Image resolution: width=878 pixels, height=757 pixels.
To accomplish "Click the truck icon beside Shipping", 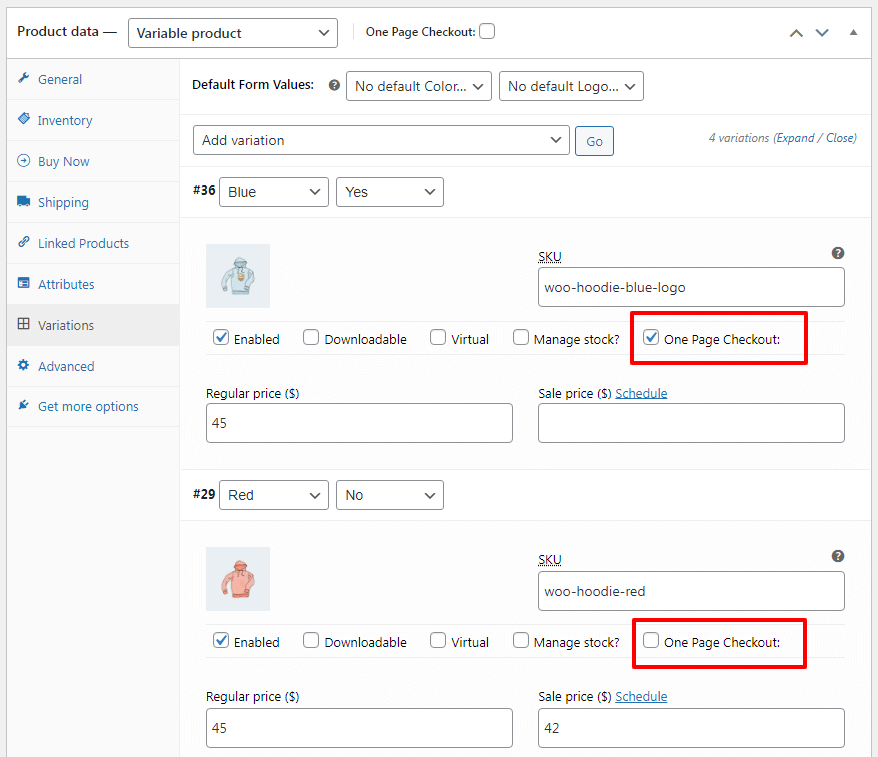I will click(x=24, y=201).
